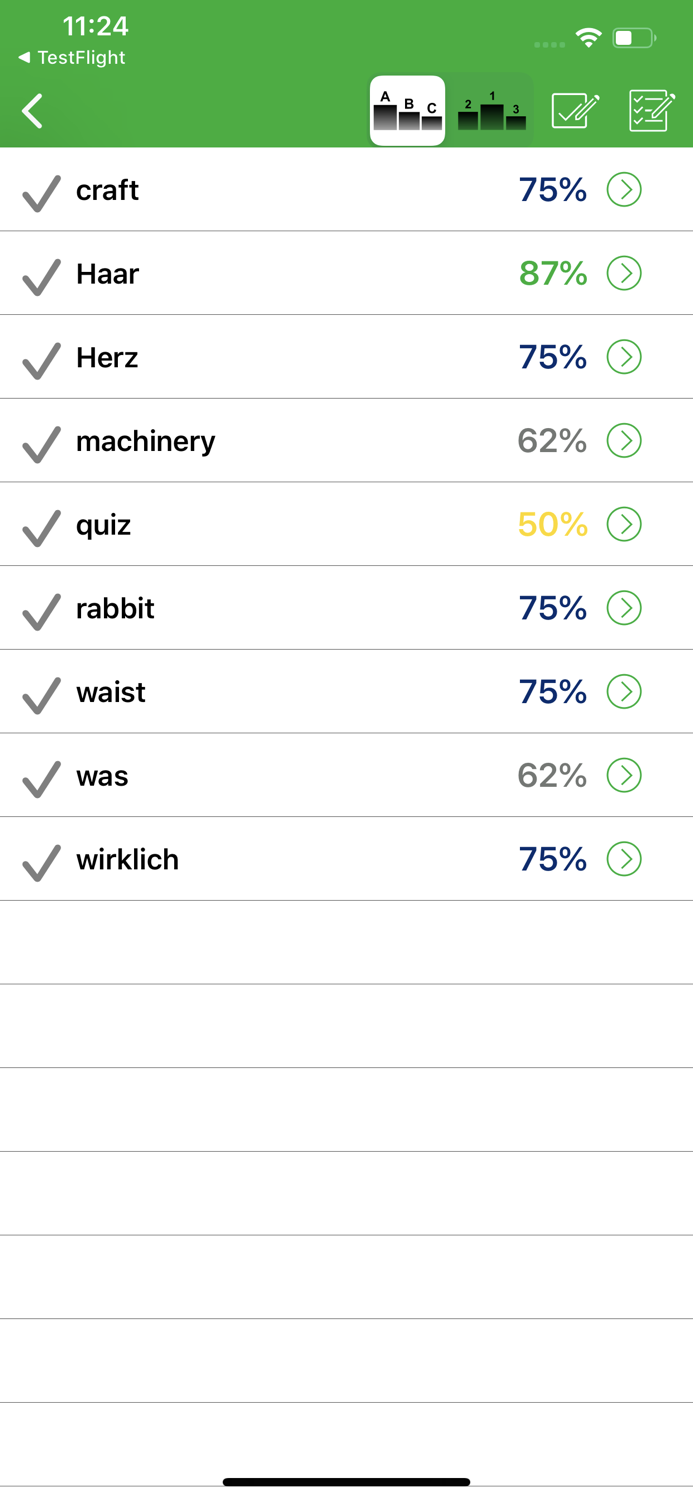
Task: Uncheck the word 'machinery'
Action: pyautogui.click(x=40, y=441)
